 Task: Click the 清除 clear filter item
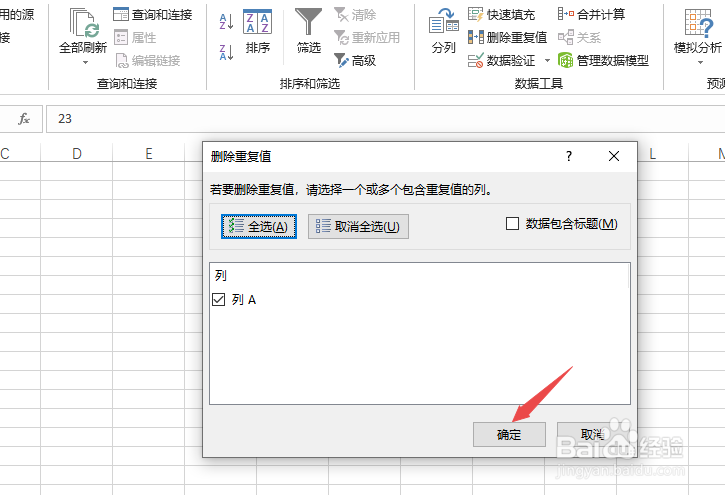click(355, 15)
